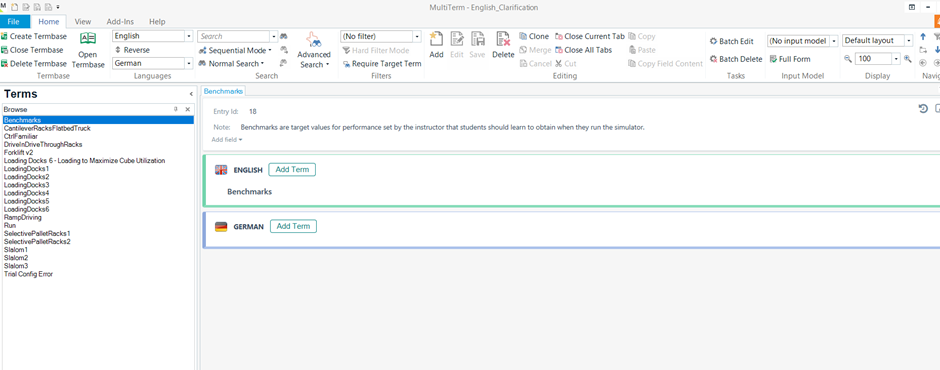This screenshot has height=370, width=940.
Task: Toggle Require Target Term filter
Action: point(382,64)
